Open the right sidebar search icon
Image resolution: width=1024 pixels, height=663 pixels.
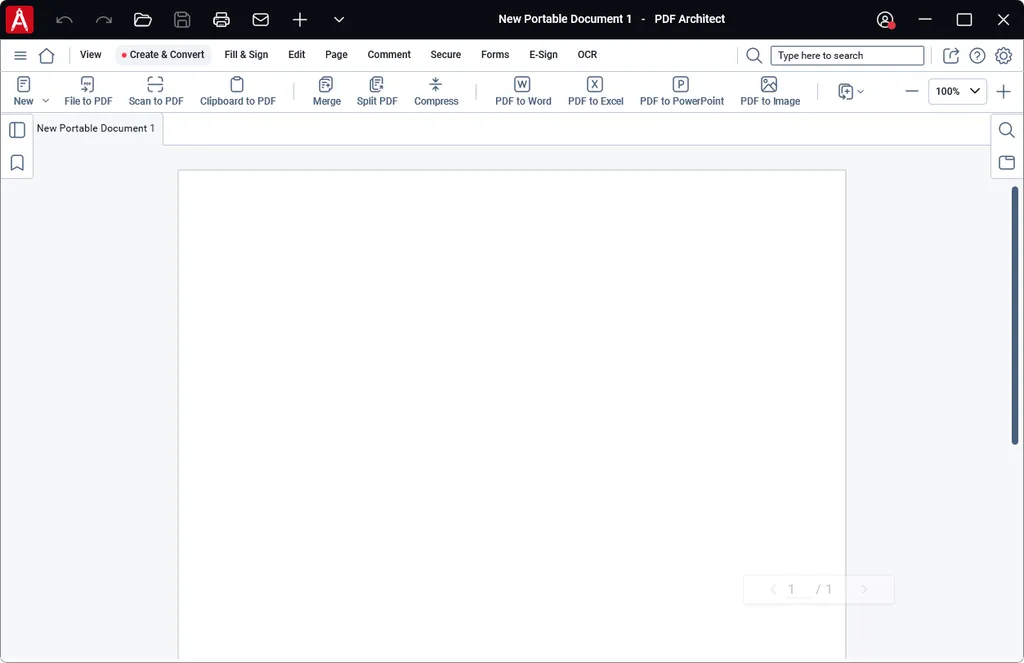(x=1006, y=130)
